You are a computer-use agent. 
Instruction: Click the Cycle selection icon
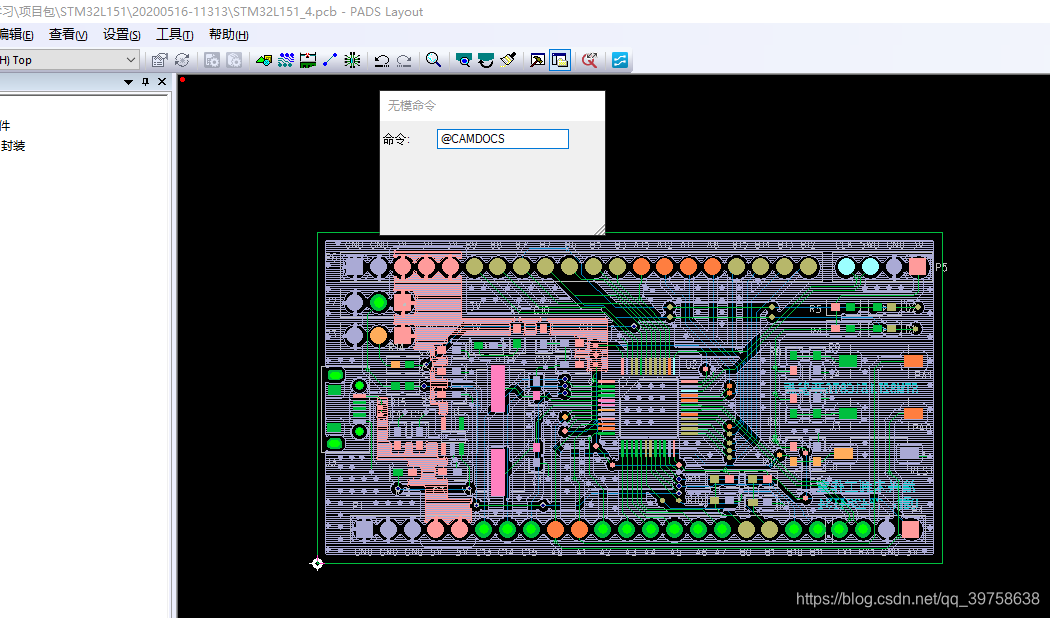pyautogui.click(x=181, y=60)
